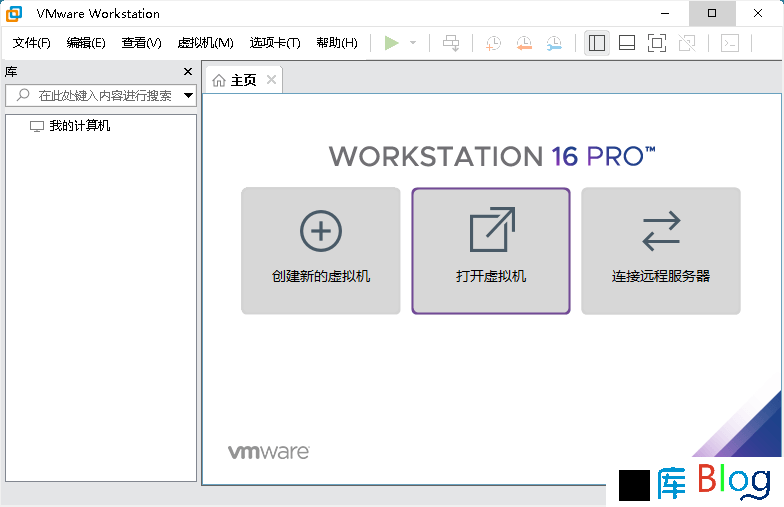Click the library search input field
This screenshot has width=784, height=507.
101,95
